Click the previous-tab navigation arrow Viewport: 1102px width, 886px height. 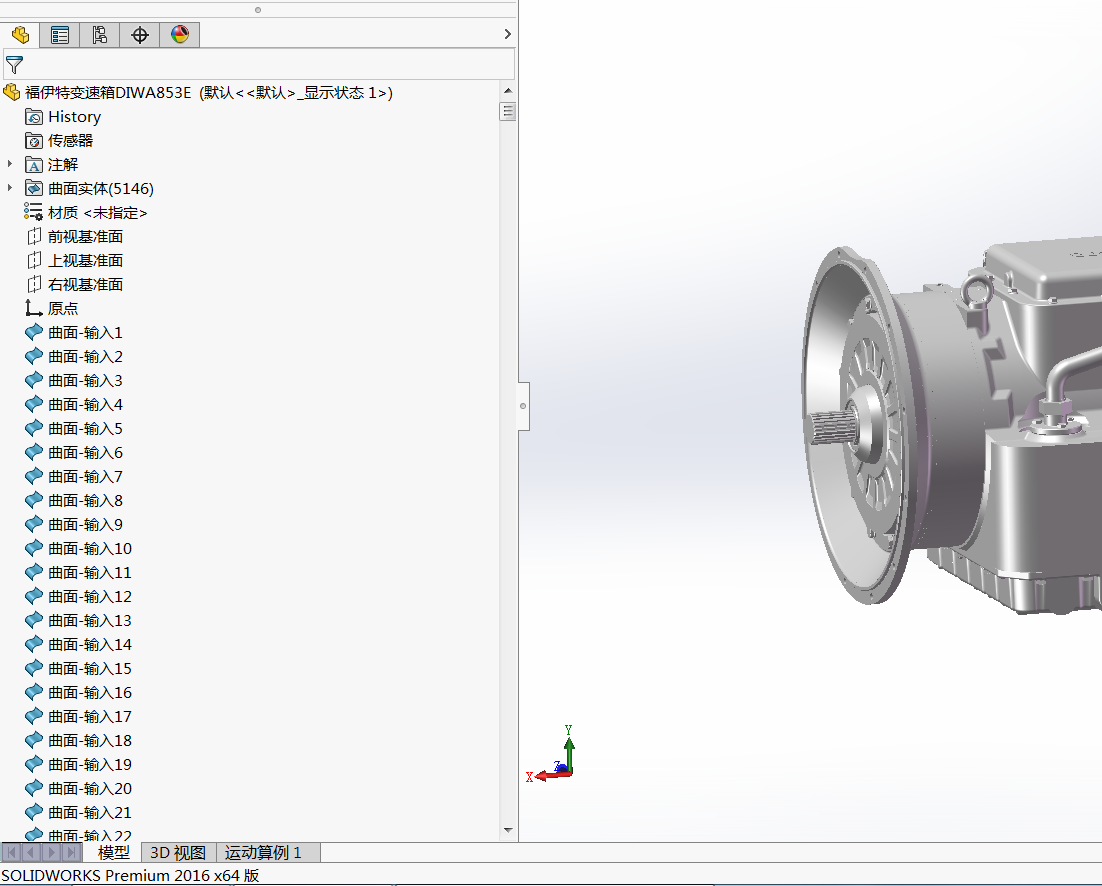(x=31, y=852)
